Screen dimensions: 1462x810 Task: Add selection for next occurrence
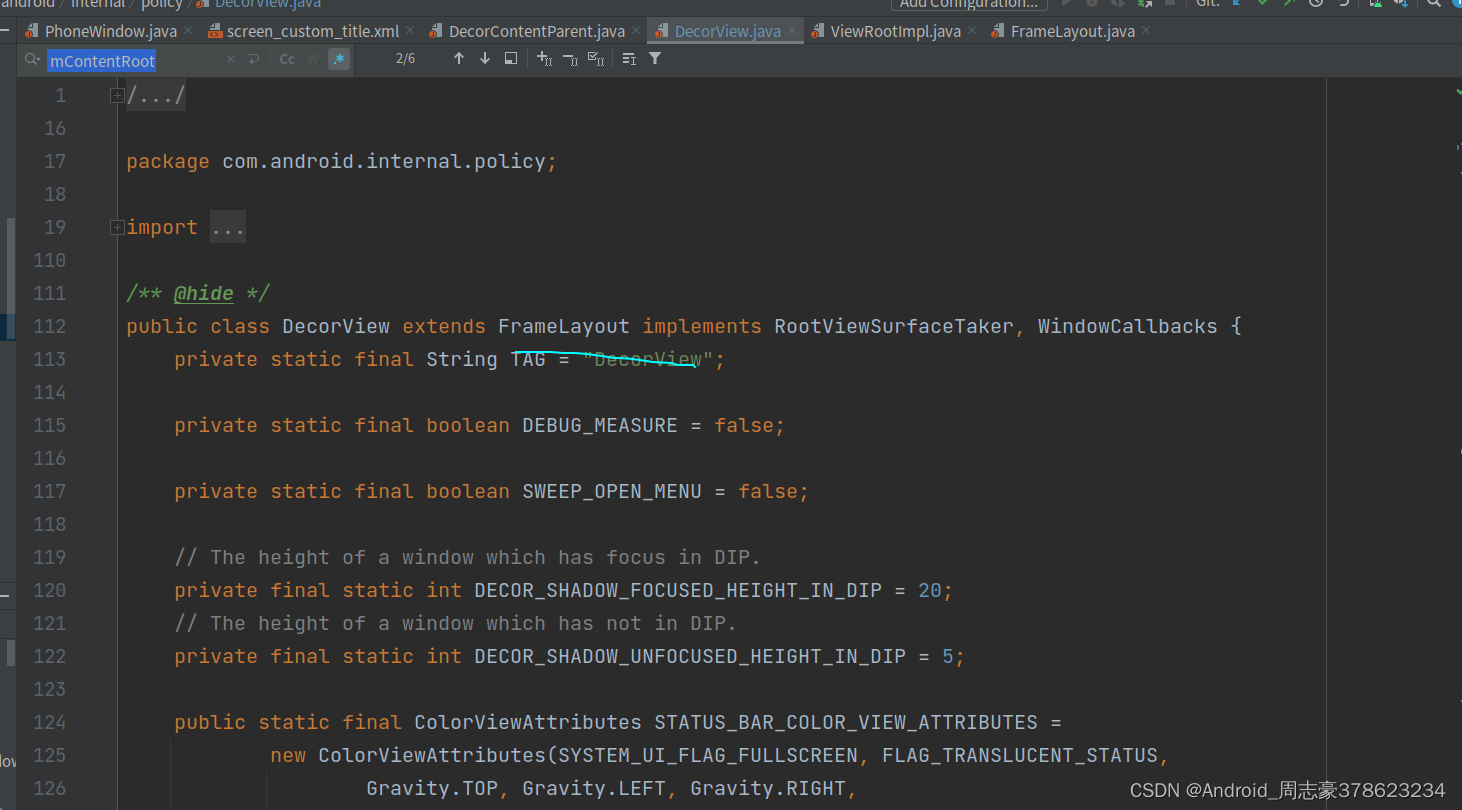[544, 59]
